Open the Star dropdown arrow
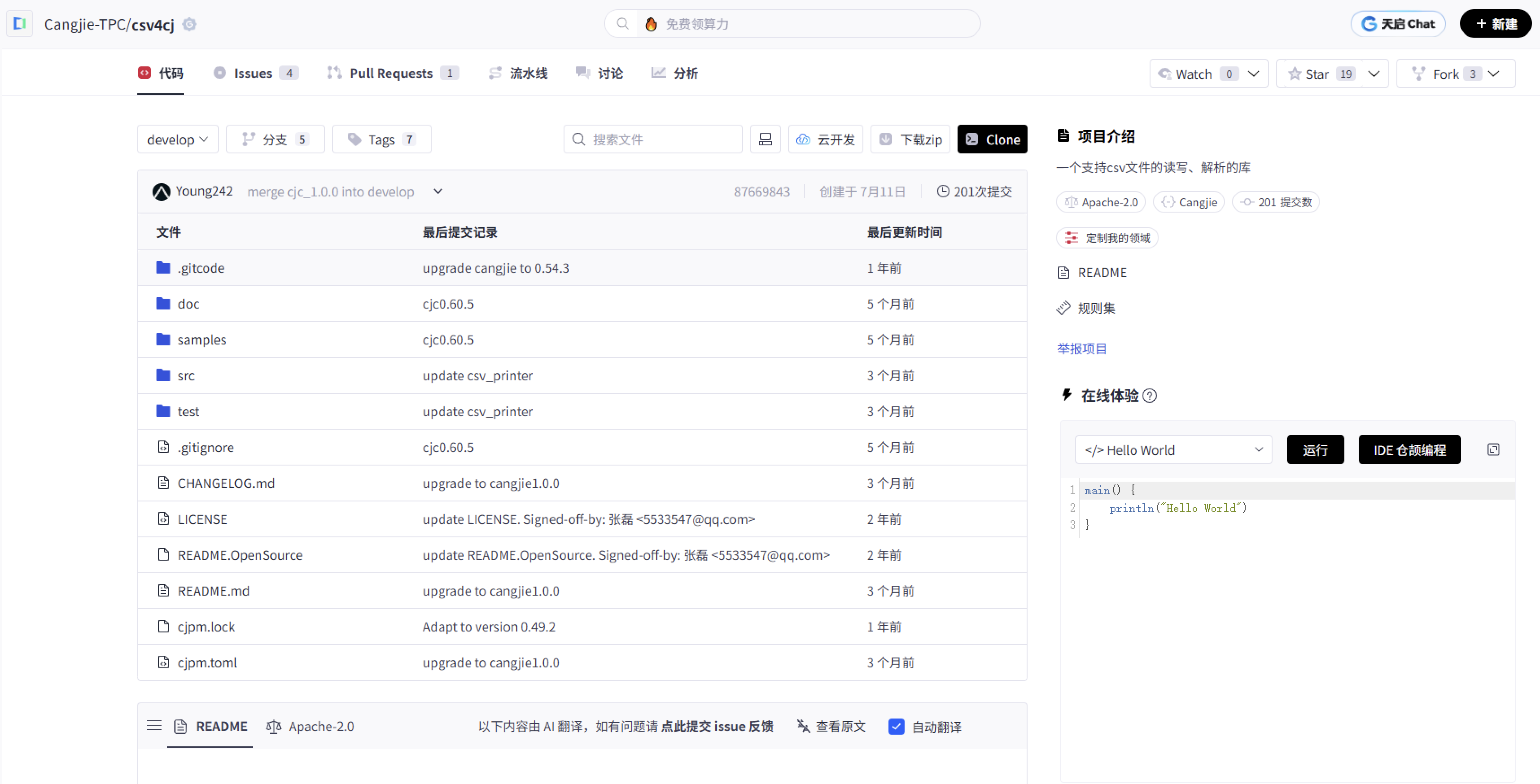 1374,74
